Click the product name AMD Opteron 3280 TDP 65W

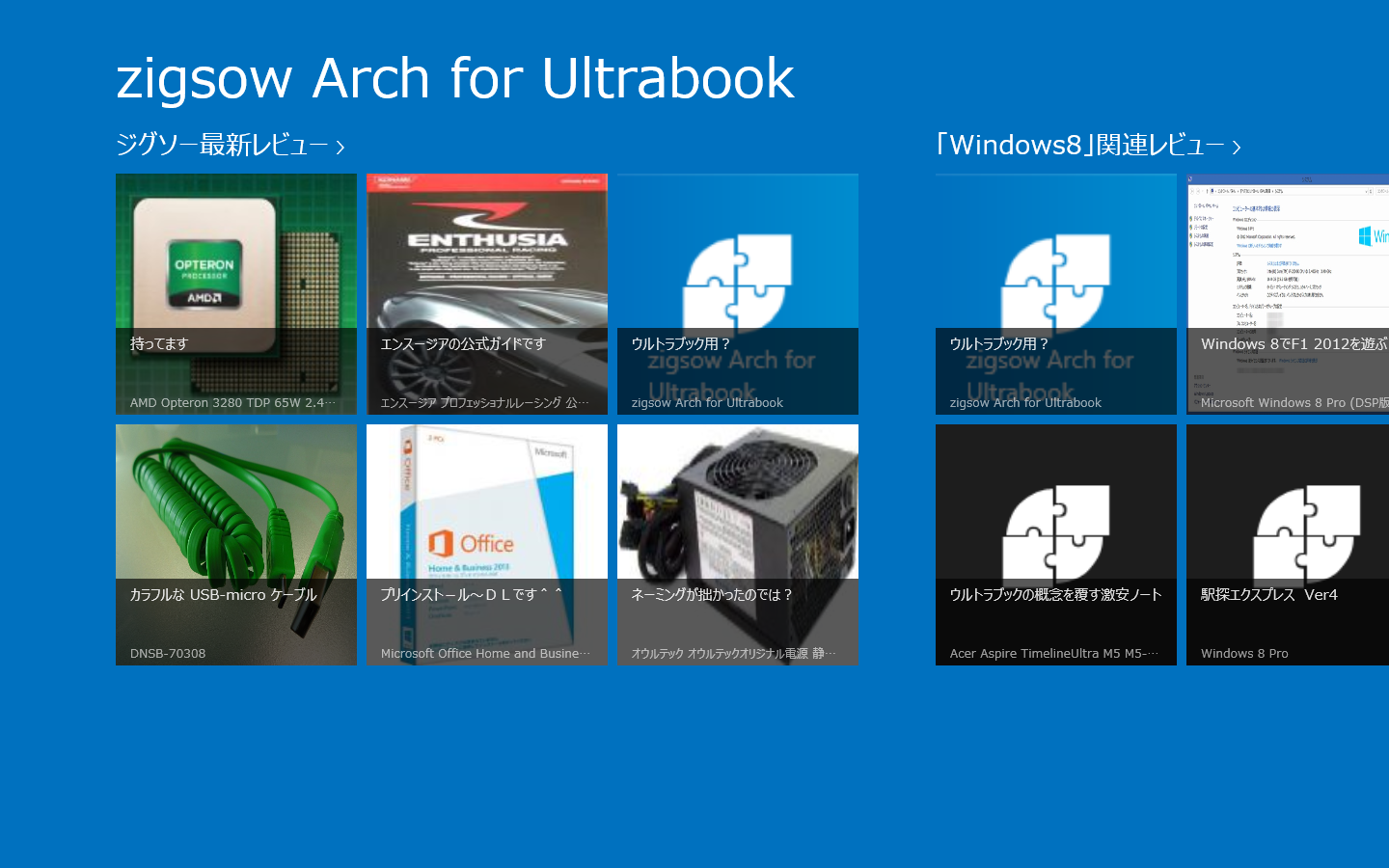point(233,402)
